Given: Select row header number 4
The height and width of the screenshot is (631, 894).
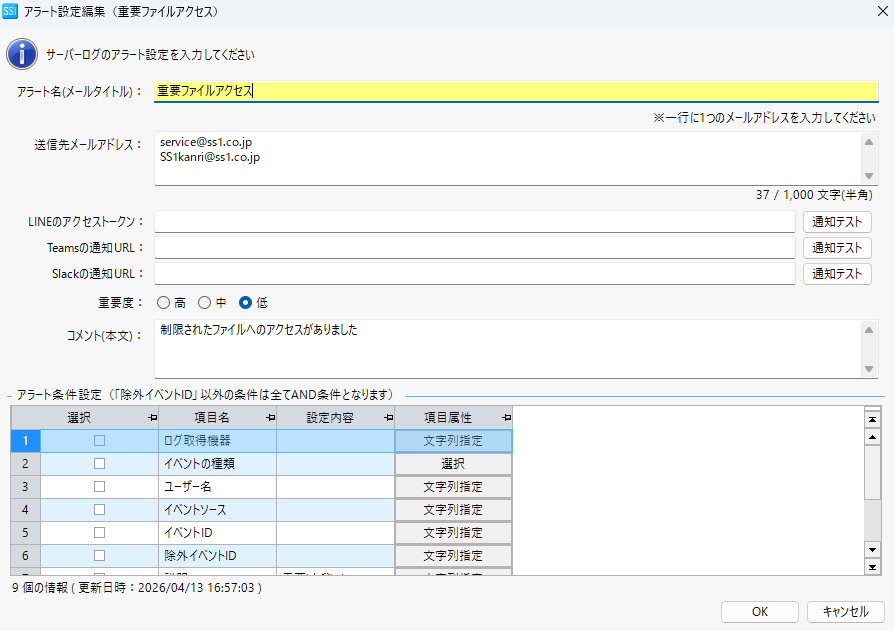Looking at the screenshot, I should 25,509.
